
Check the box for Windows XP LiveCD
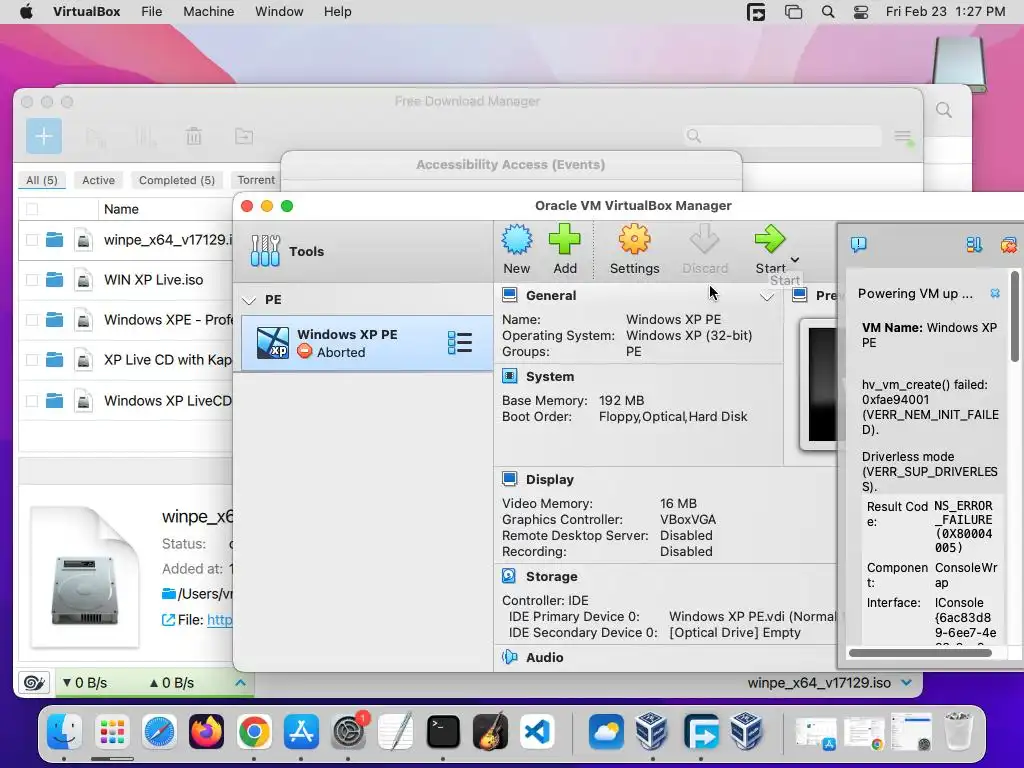tap(31, 400)
